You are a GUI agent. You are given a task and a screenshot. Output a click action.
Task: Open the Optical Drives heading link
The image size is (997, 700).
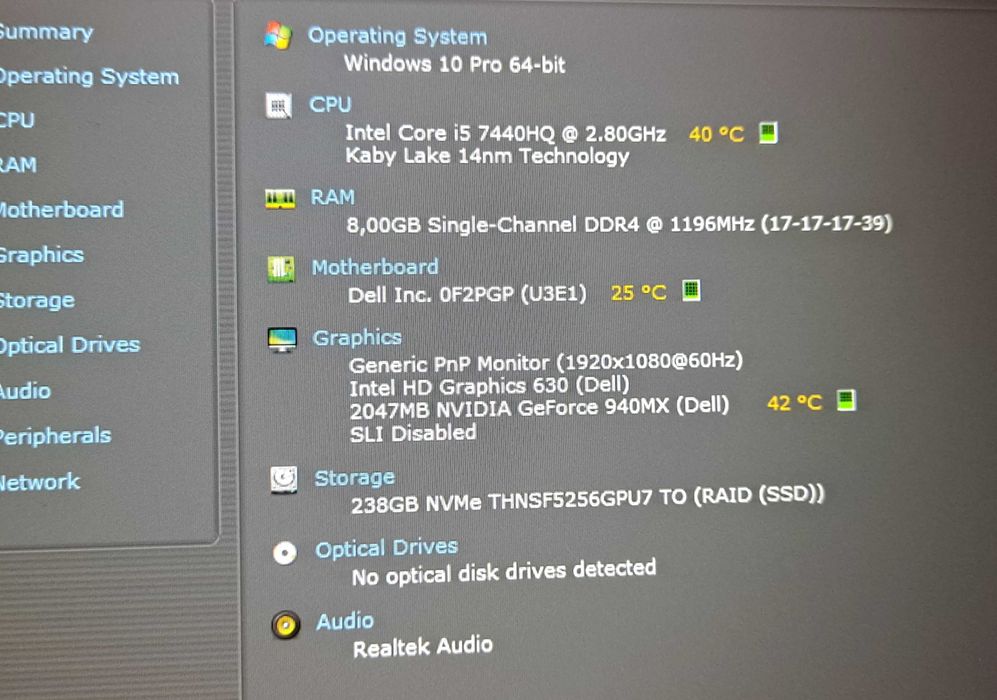387,548
